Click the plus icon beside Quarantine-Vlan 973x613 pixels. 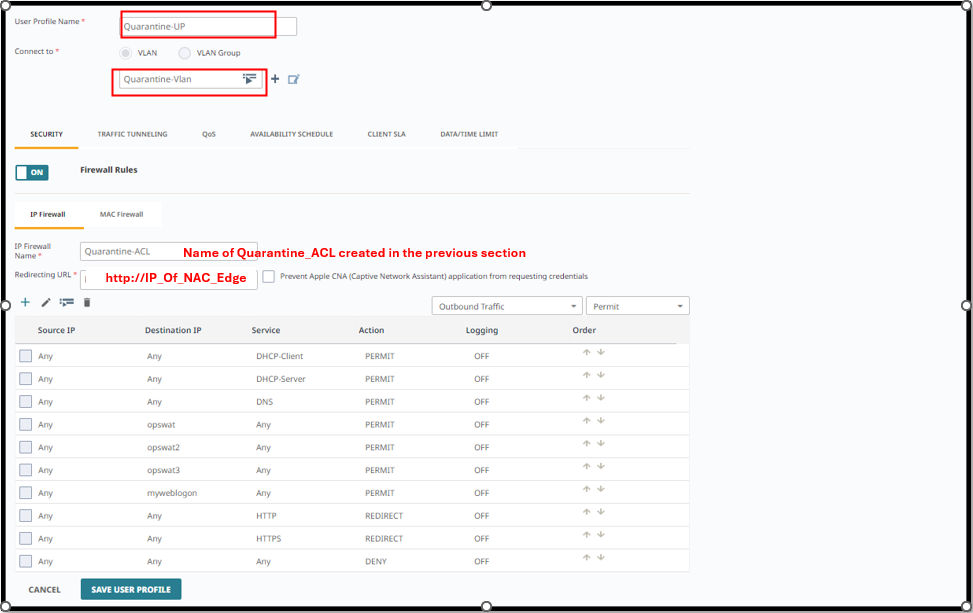click(275, 79)
